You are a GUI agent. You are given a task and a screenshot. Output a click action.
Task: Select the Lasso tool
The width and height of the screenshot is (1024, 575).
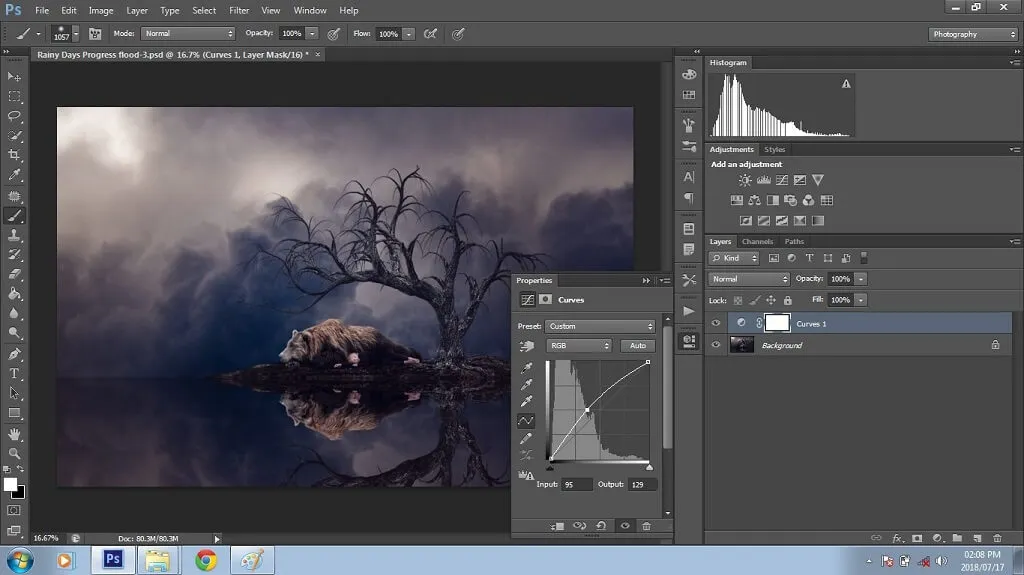[x=14, y=116]
